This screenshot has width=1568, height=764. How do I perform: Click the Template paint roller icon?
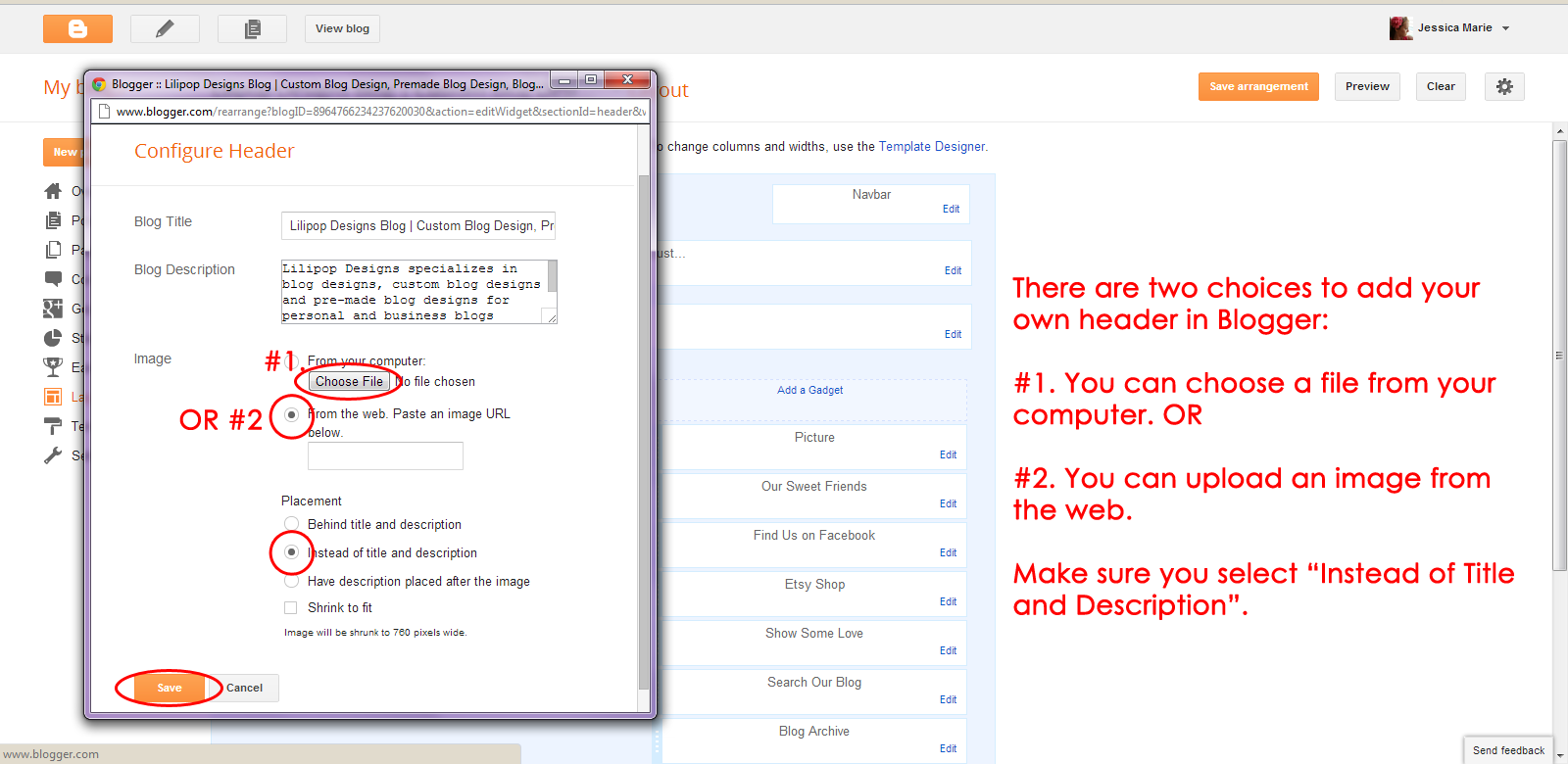click(53, 426)
